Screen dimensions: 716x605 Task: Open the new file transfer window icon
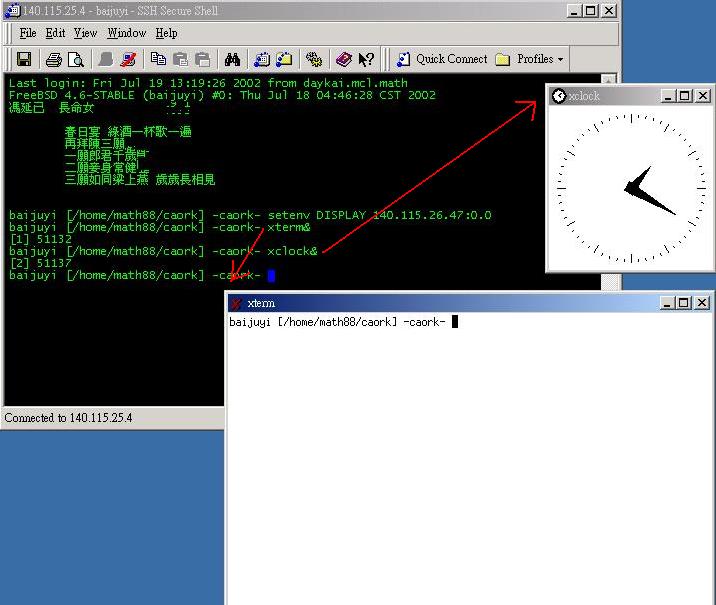[285, 59]
